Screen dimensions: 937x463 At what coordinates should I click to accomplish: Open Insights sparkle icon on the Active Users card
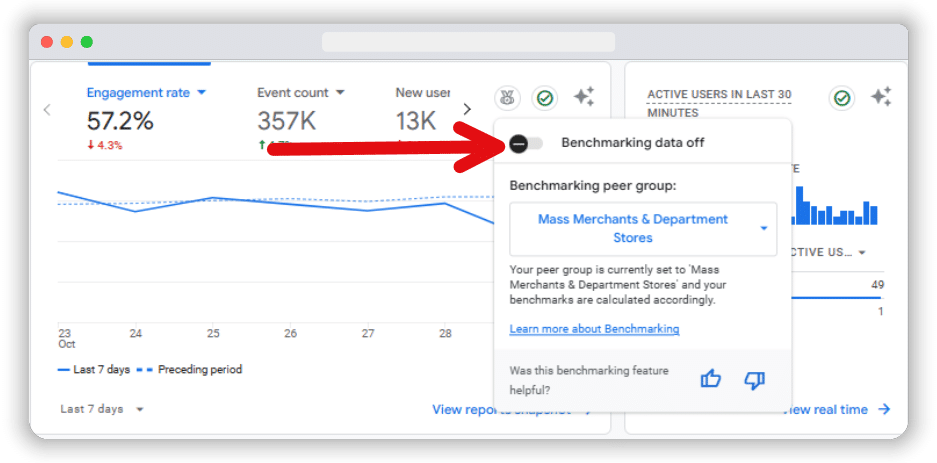point(881,97)
